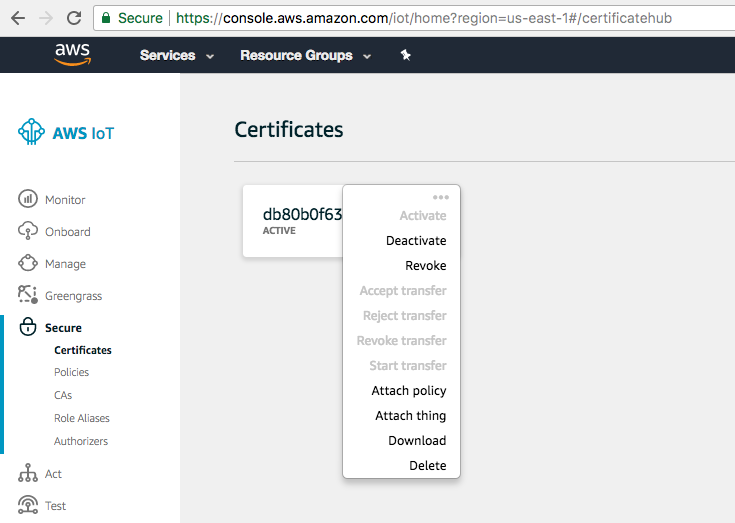Click the Act hierarchy icon

tap(28, 473)
